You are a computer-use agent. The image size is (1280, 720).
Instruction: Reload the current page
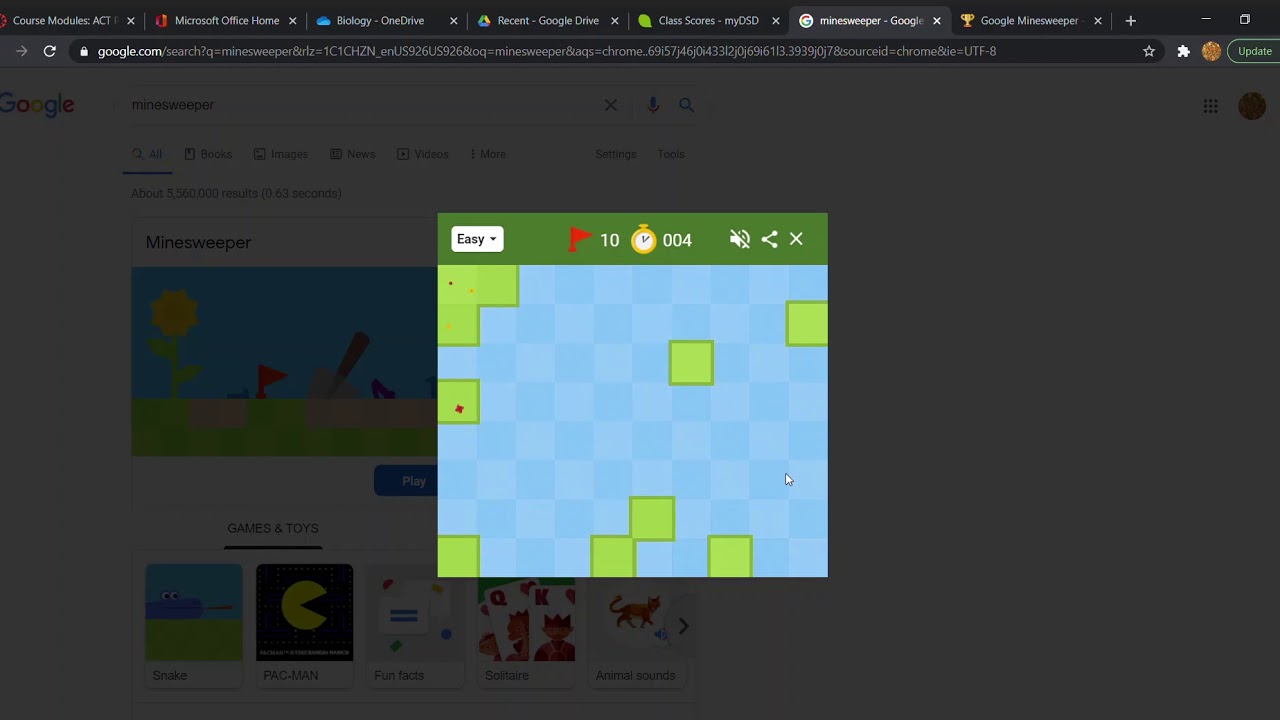tap(49, 51)
